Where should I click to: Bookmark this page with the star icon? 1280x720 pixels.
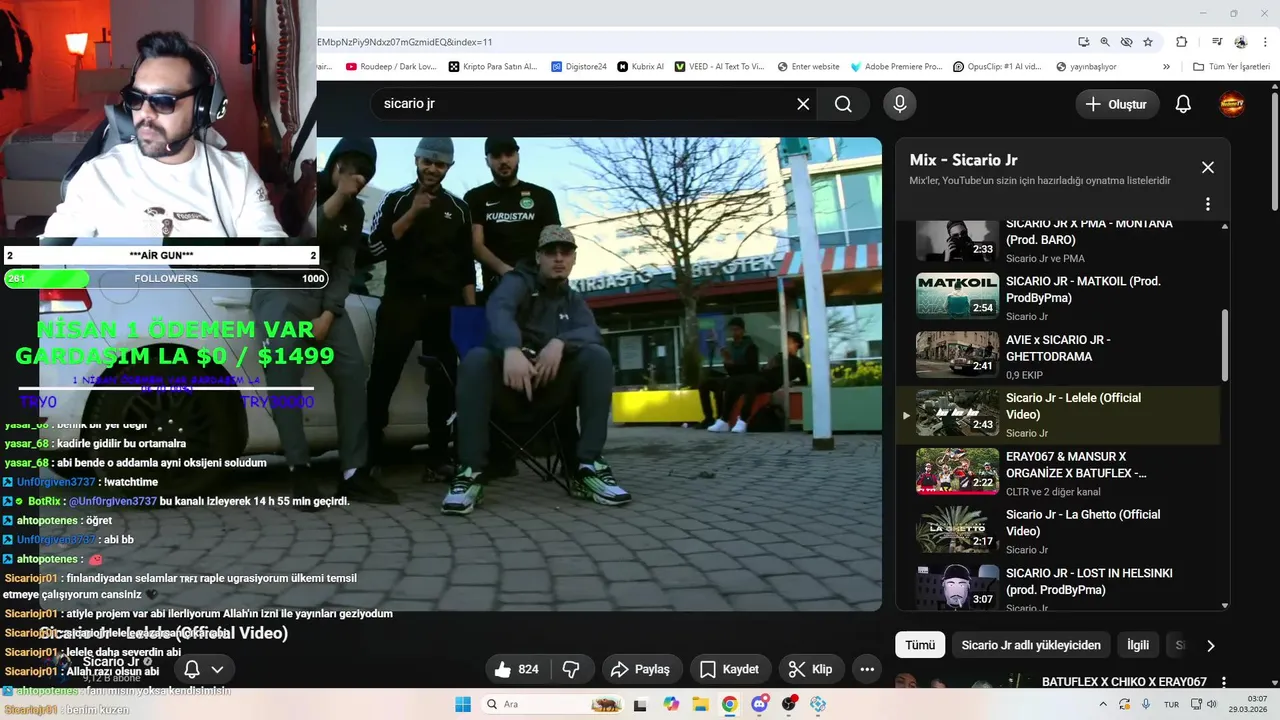point(1148,42)
